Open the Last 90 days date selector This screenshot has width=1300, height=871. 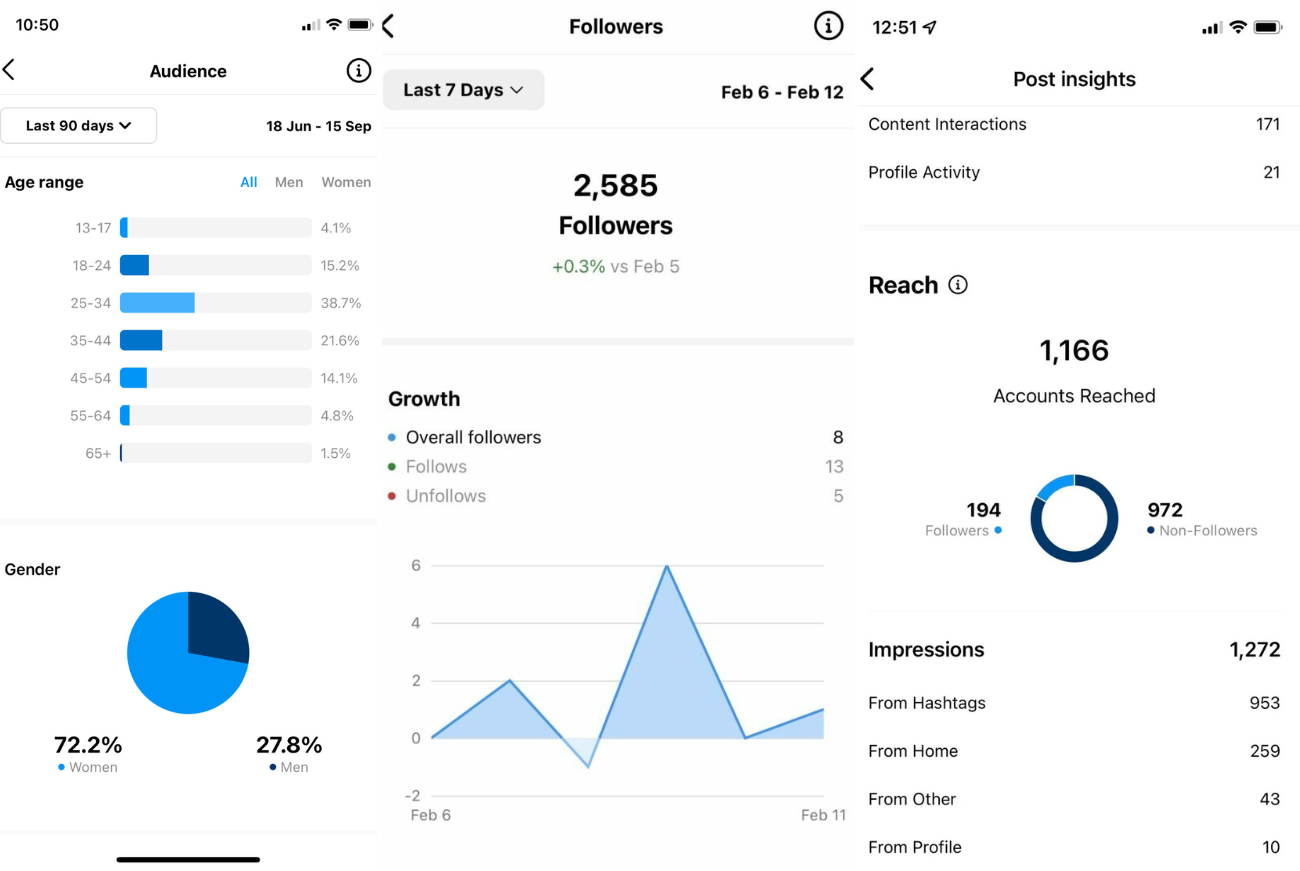click(78, 125)
